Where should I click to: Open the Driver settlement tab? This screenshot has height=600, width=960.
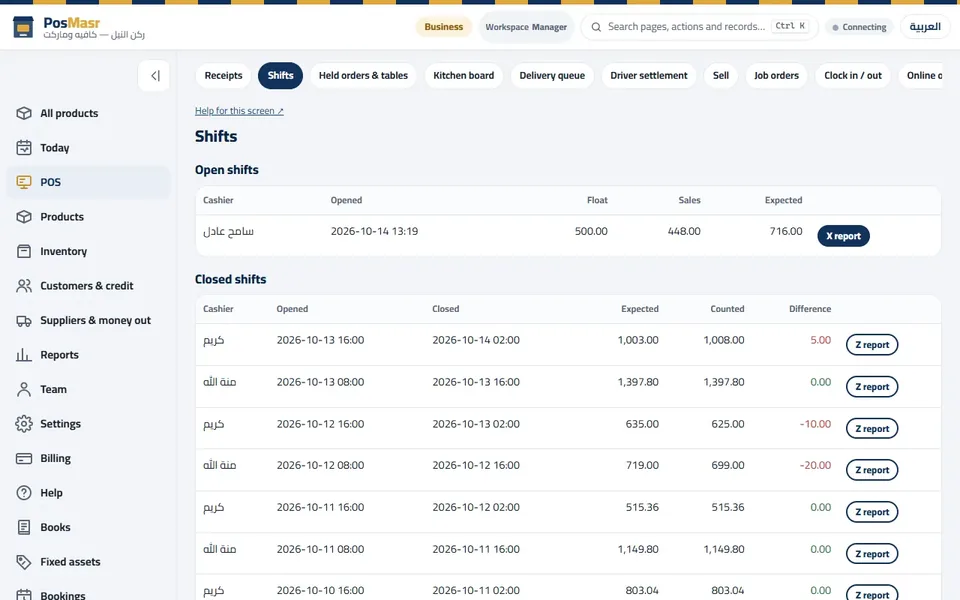pos(648,75)
